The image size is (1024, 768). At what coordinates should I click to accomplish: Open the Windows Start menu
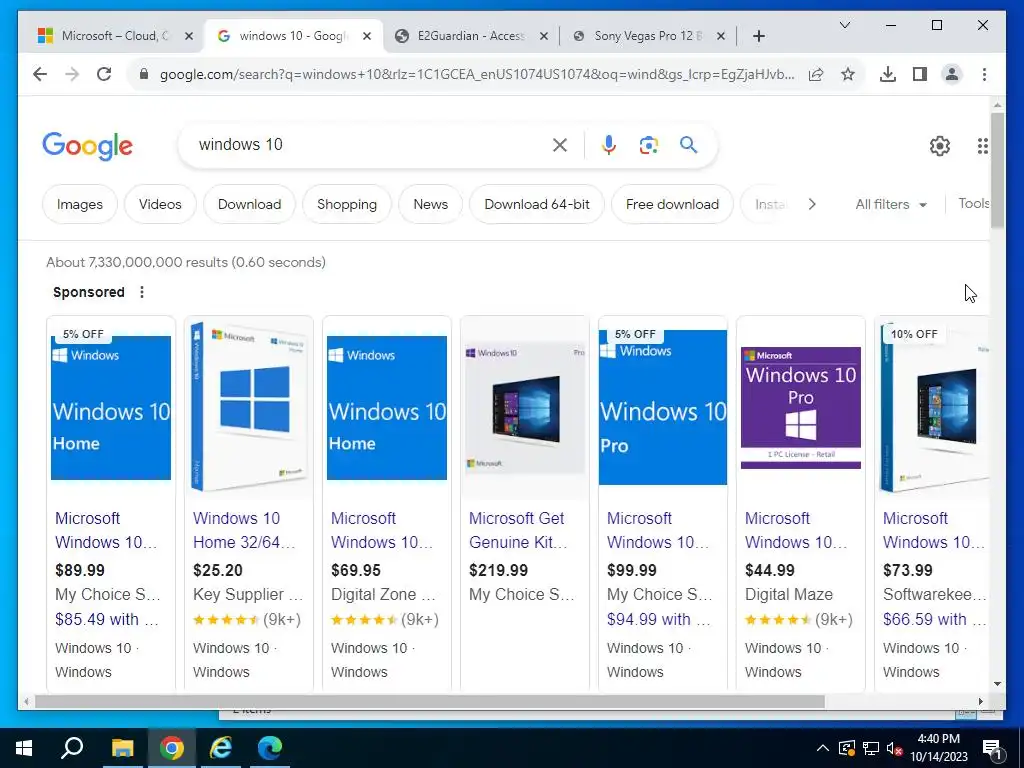[24, 748]
